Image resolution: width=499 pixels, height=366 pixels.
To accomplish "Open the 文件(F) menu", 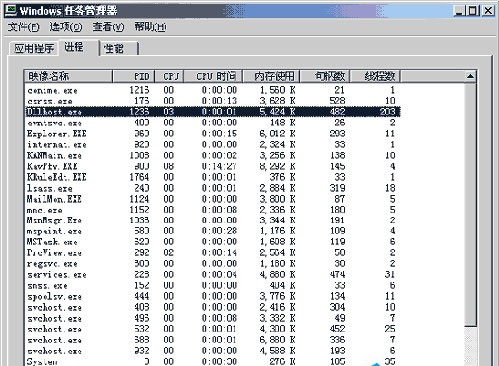I will click(x=23, y=27).
